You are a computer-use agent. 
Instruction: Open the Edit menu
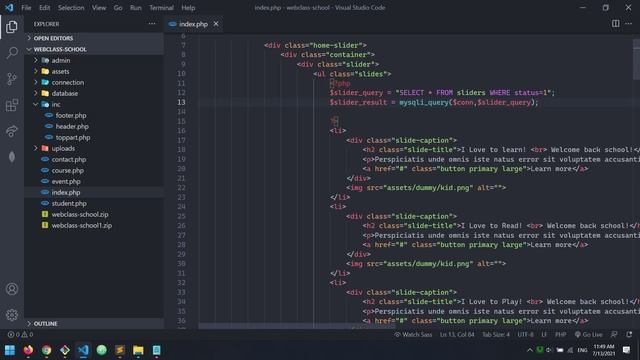(44, 8)
